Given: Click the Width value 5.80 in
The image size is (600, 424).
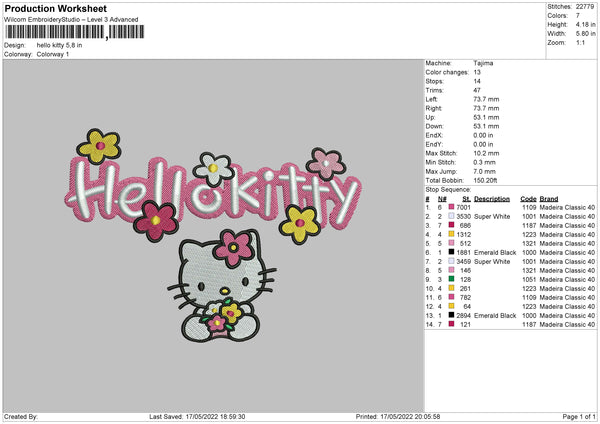Looking at the screenshot, I should coord(585,34).
